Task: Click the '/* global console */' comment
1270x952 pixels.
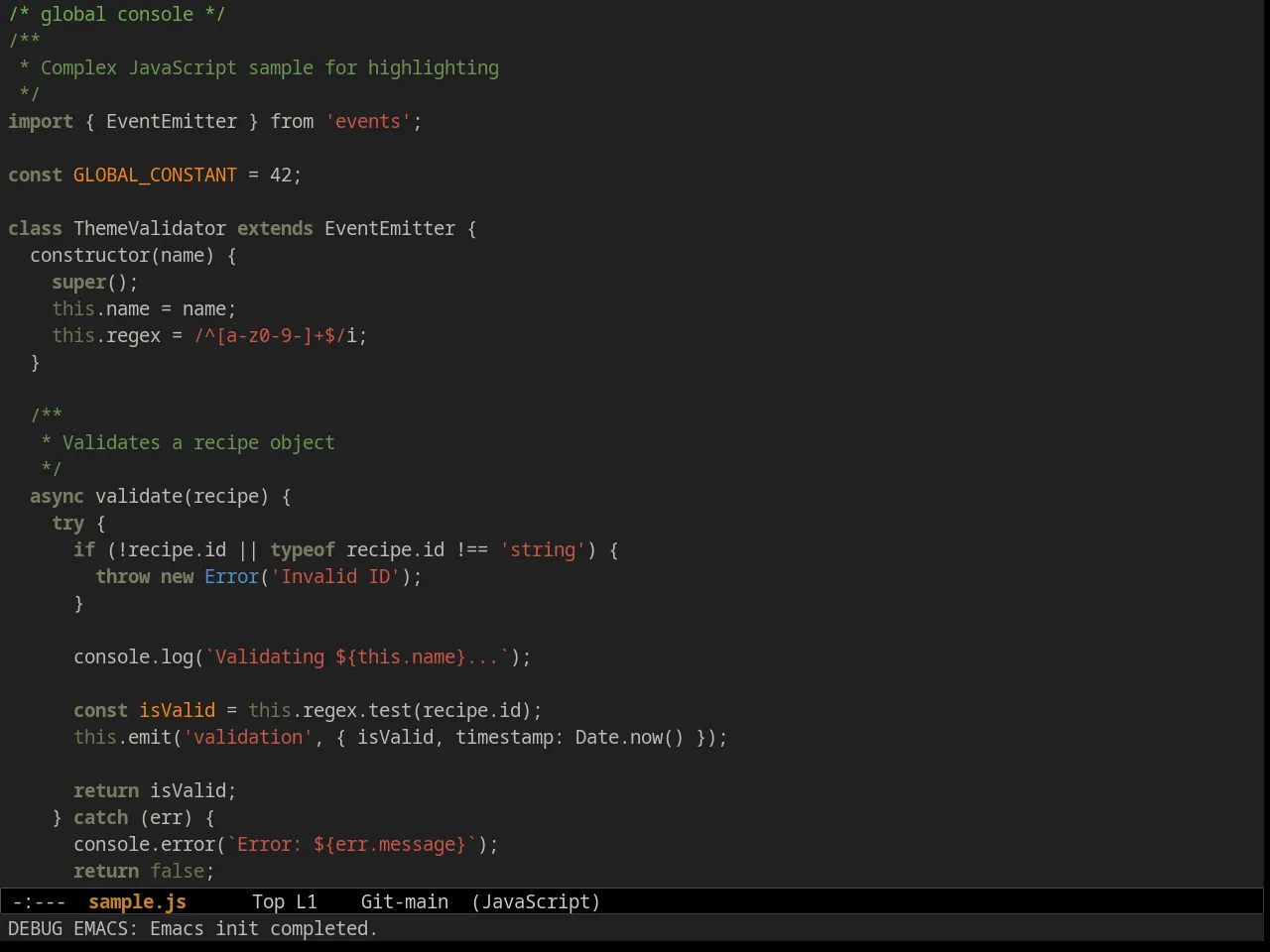Action: click(117, 14)
